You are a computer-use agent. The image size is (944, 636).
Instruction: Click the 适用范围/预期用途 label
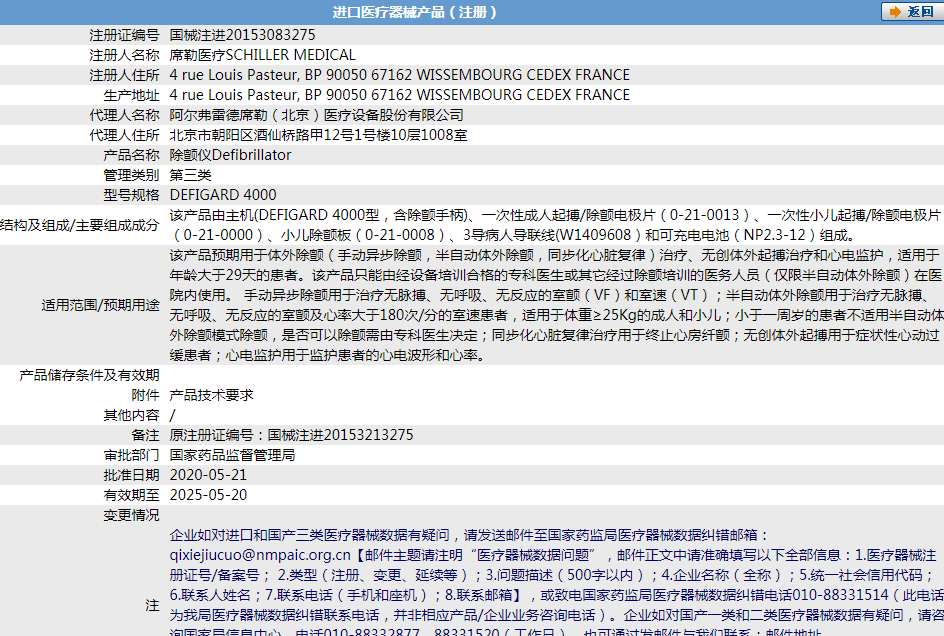(x=100, y=305)
